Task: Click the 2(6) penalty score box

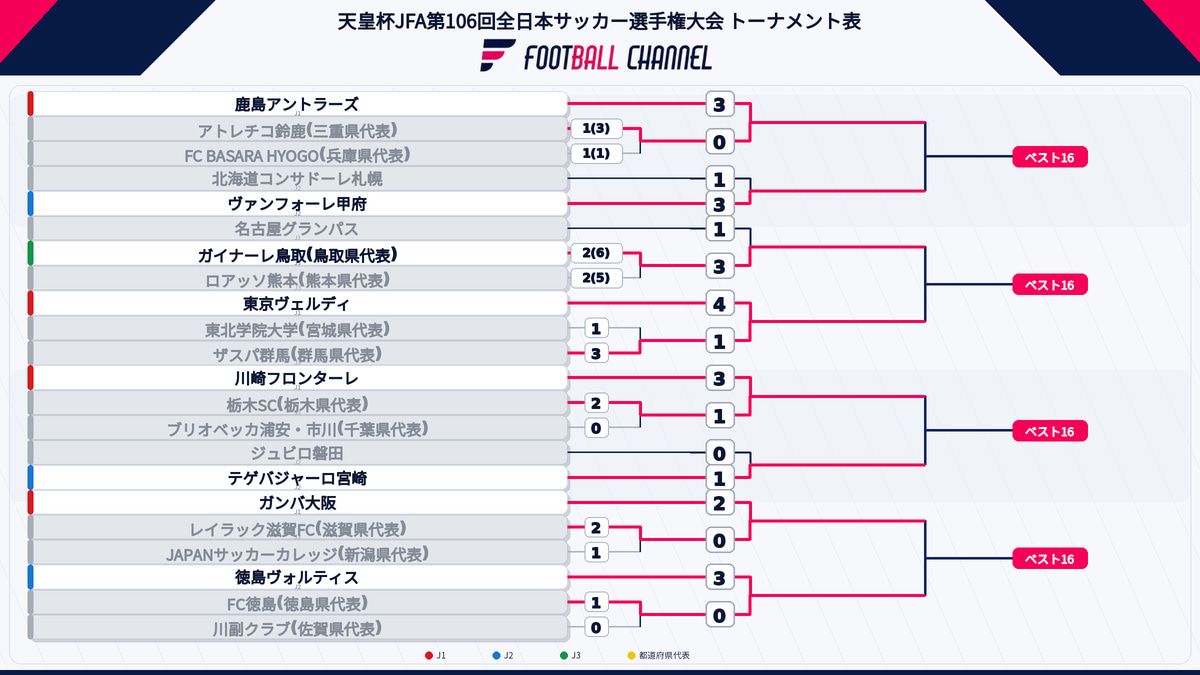Action: 596,254
